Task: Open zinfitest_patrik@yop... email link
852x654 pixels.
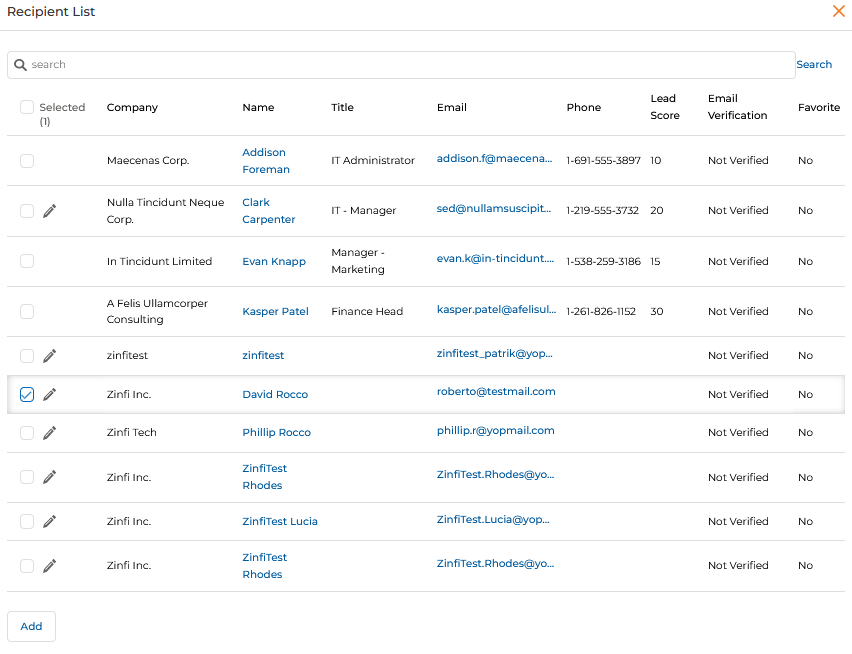Action: [x=494, y=354]
